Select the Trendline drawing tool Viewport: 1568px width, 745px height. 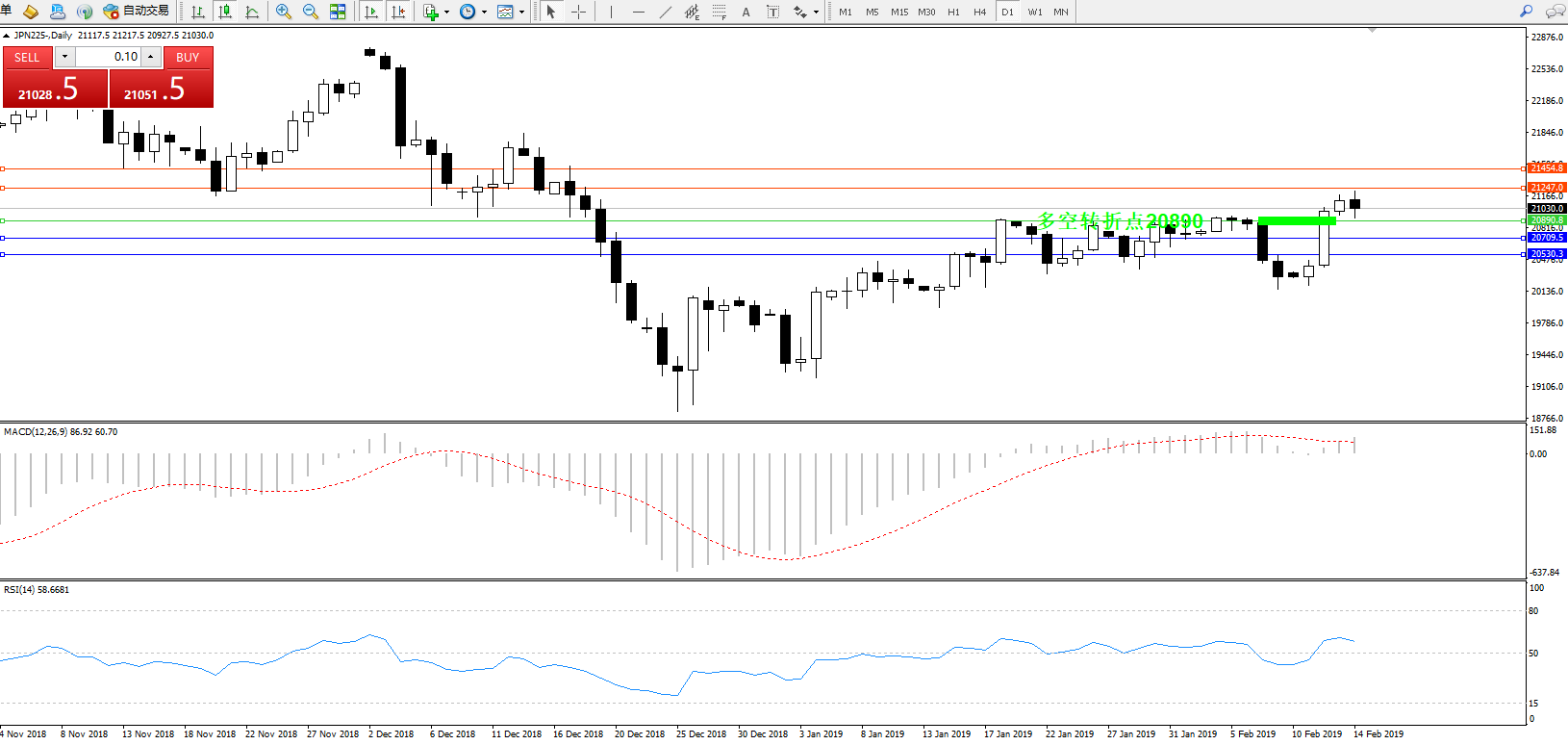pos(666,12)
